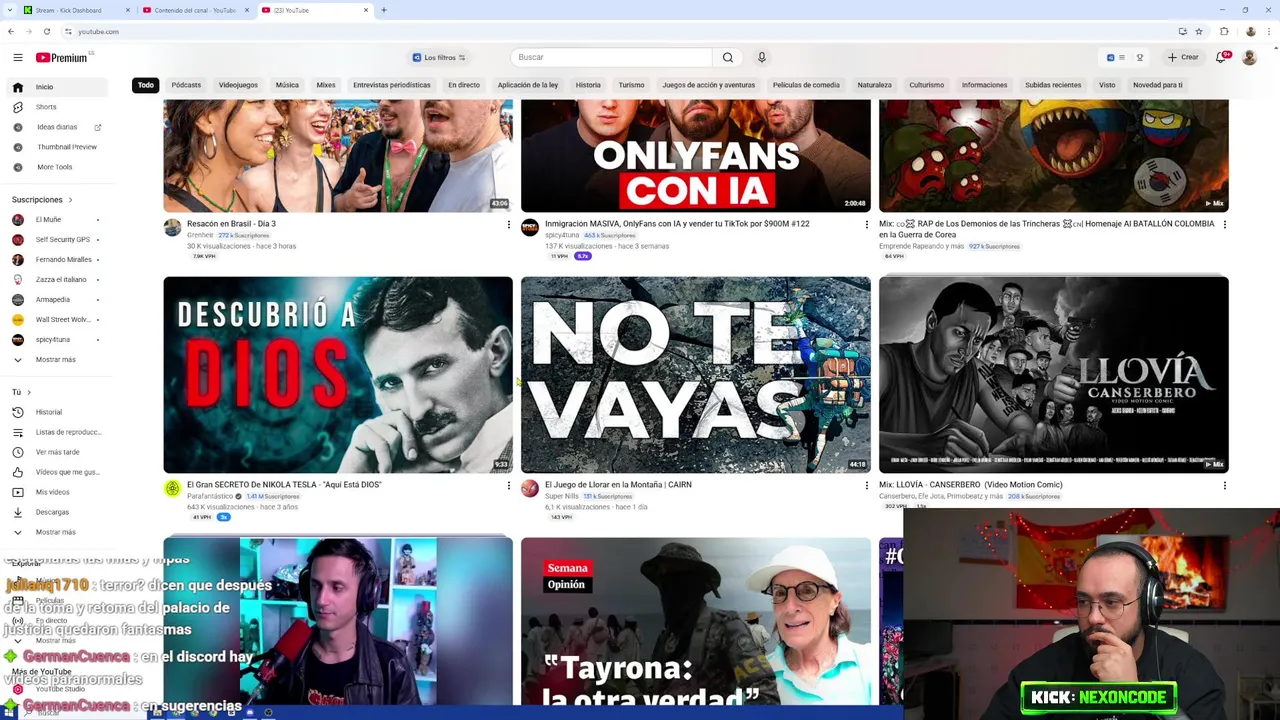Open Descargas in the sidebar
This screenshot has height=720, width=1280.
pos(58,512)
